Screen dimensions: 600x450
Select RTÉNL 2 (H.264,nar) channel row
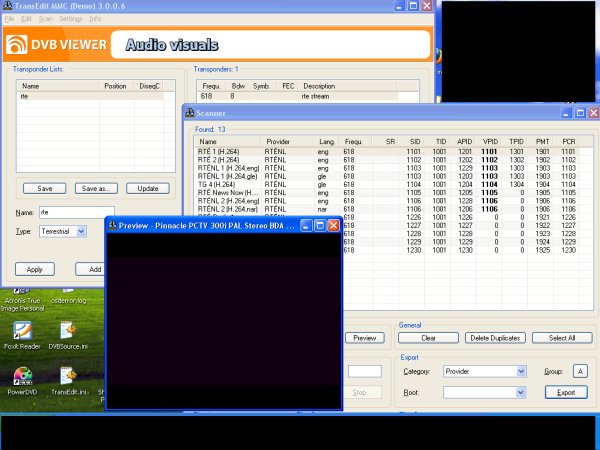[387, 209]
